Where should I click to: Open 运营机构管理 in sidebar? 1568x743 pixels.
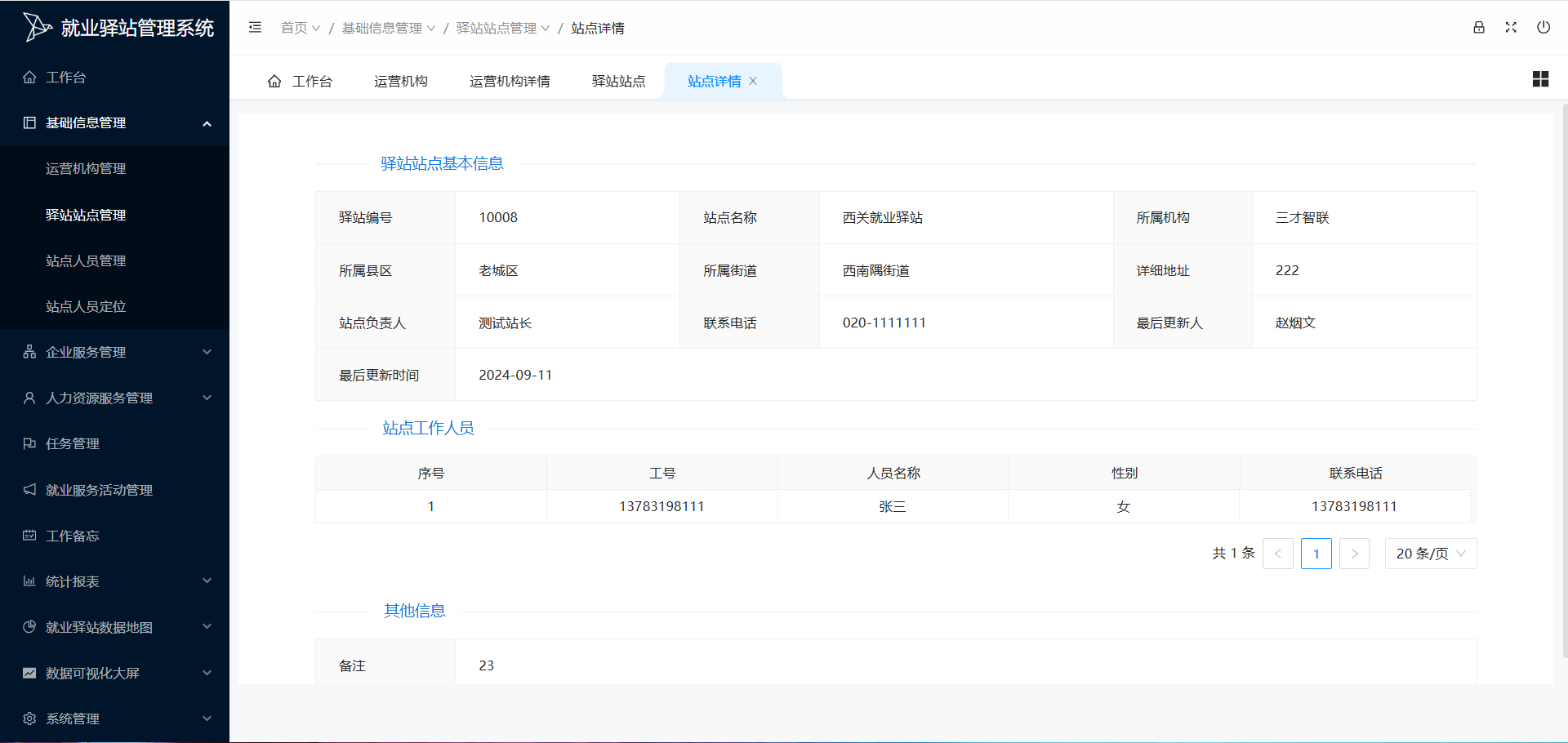(x=114, y=169)
